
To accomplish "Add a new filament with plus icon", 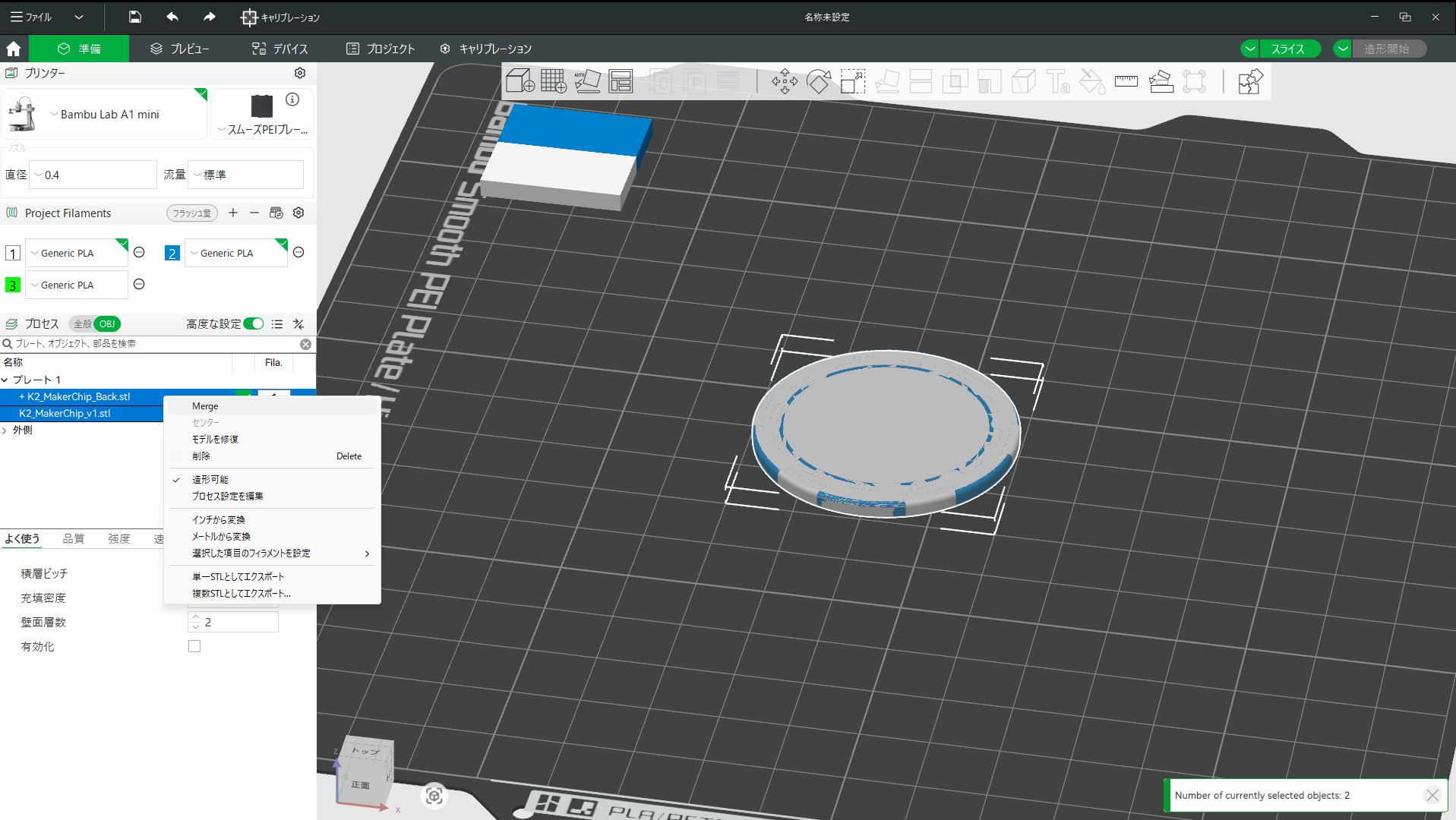I will point(233,213).
